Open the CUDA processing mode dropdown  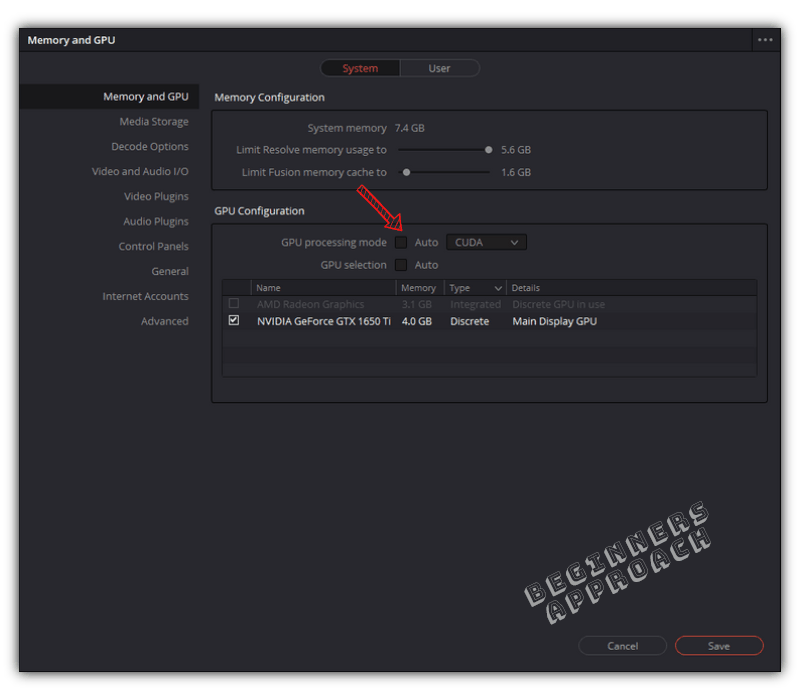(486, 242)
